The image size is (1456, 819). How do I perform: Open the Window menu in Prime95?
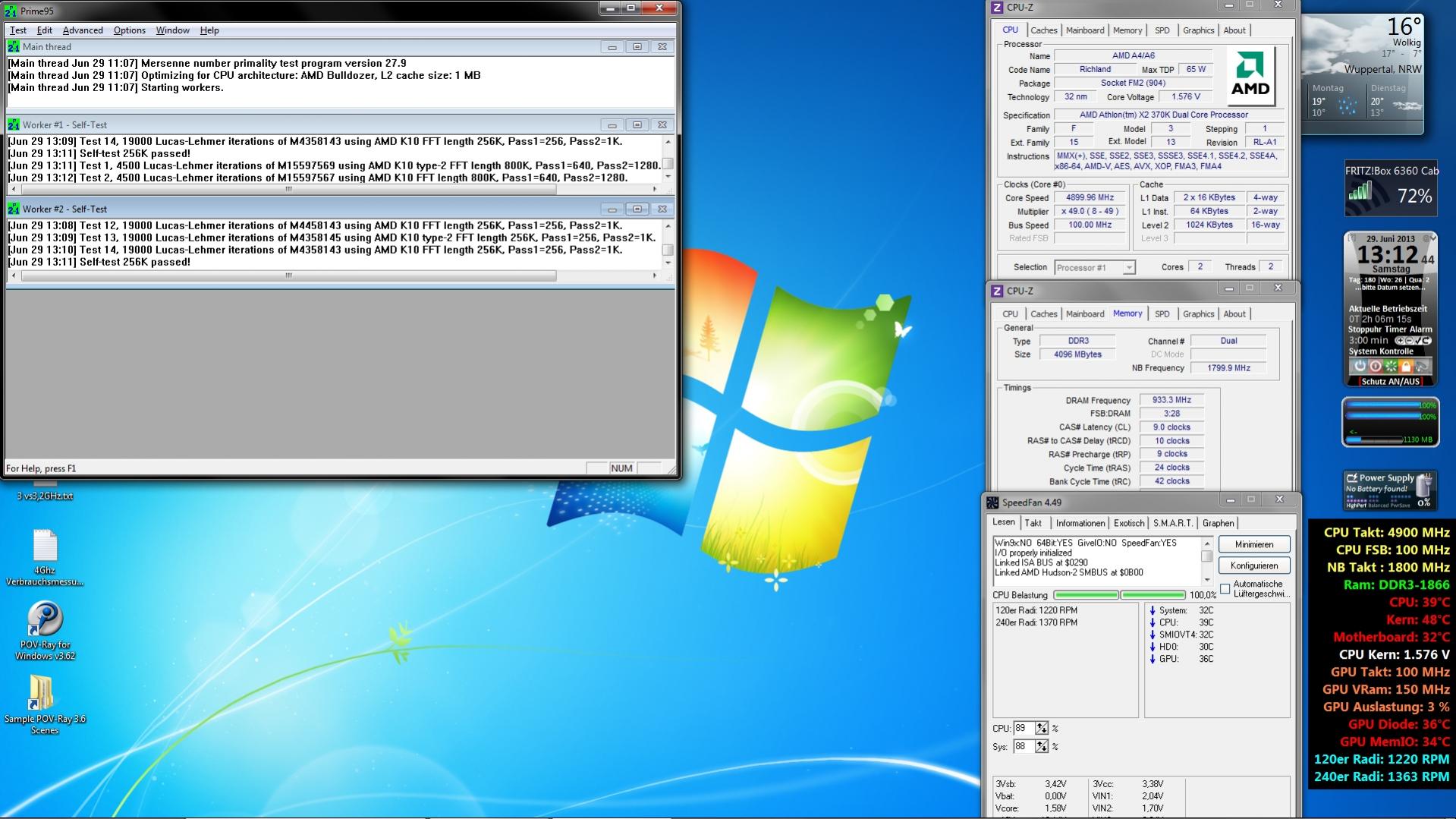(173, 30)
